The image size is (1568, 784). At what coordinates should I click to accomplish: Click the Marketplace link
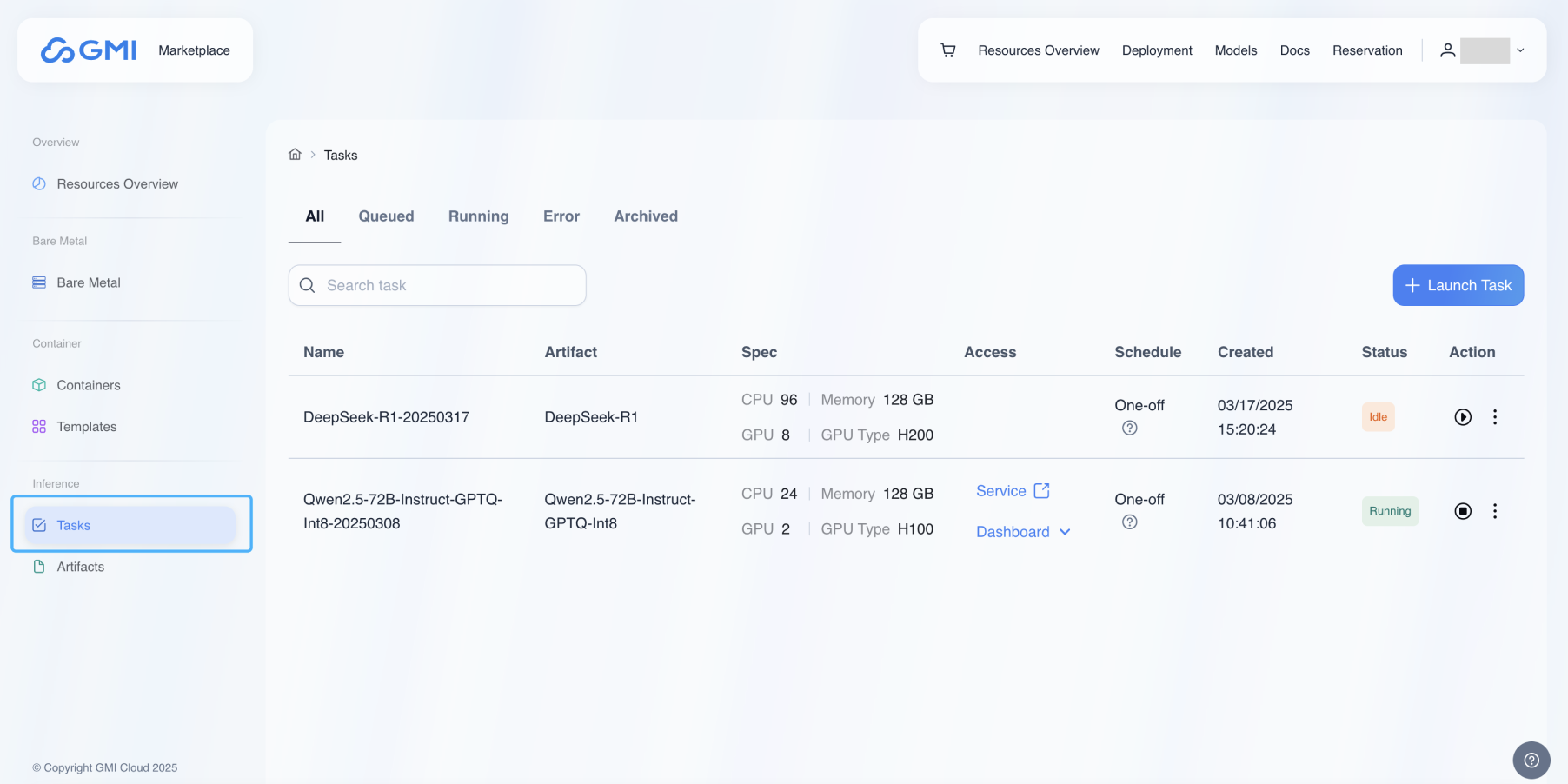pos(194,50)
